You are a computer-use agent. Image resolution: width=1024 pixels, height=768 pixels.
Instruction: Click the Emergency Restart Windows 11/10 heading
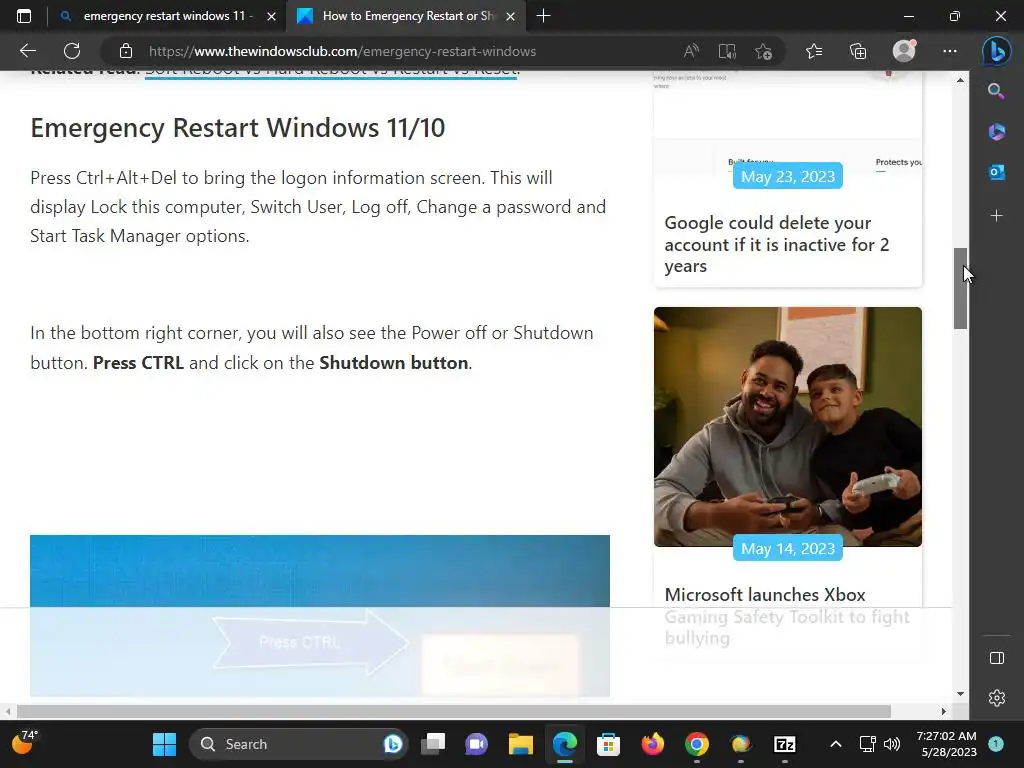coord(238,128)
